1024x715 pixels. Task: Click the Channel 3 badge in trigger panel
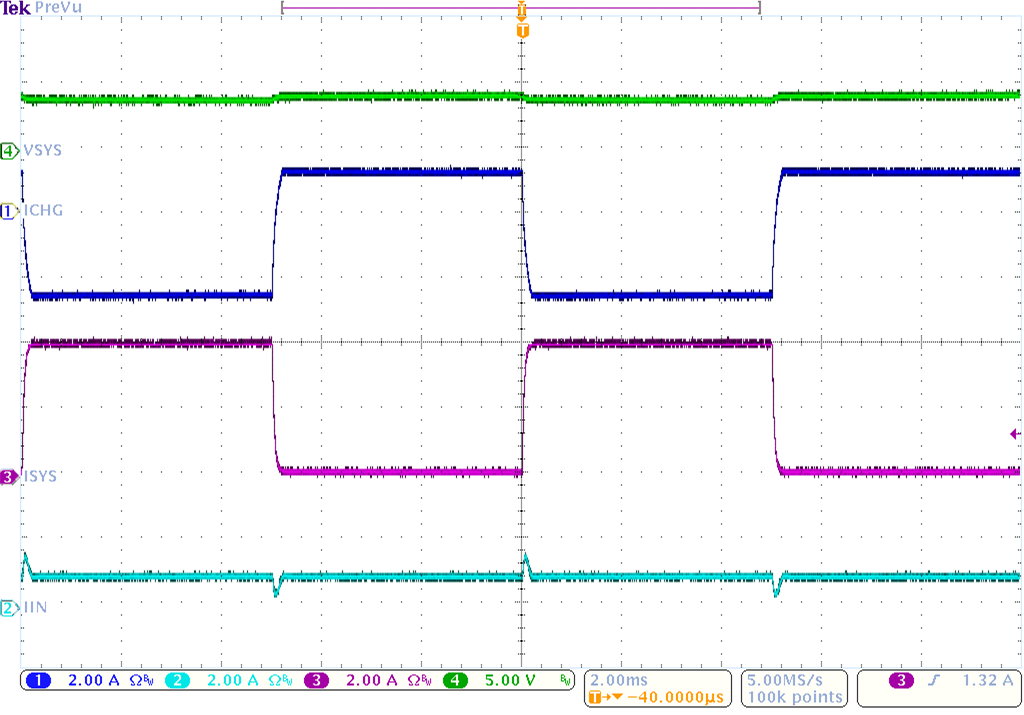click(900, 680)
